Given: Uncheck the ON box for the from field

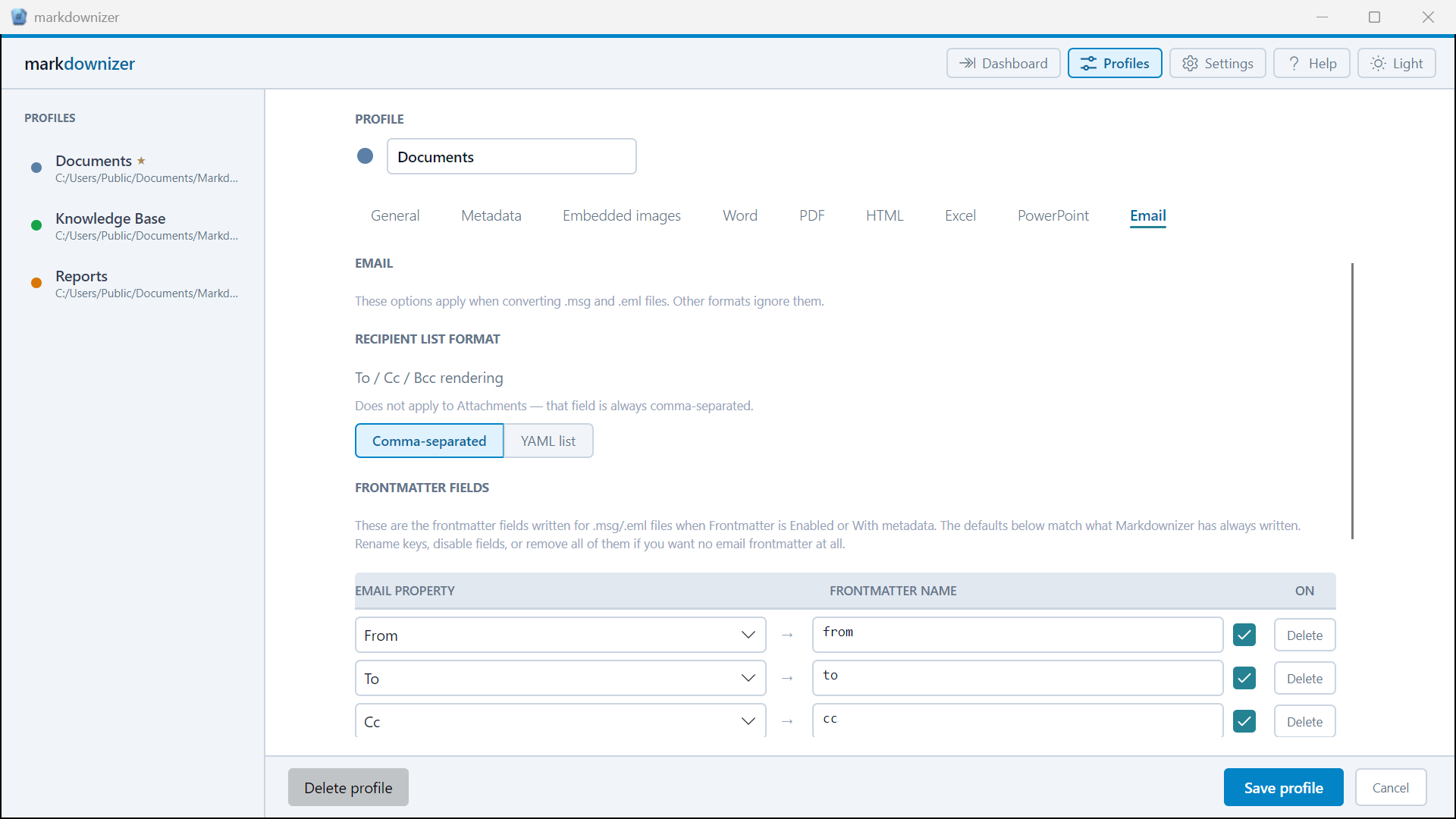Looking at the screenshot, I should coord(1244,635).
